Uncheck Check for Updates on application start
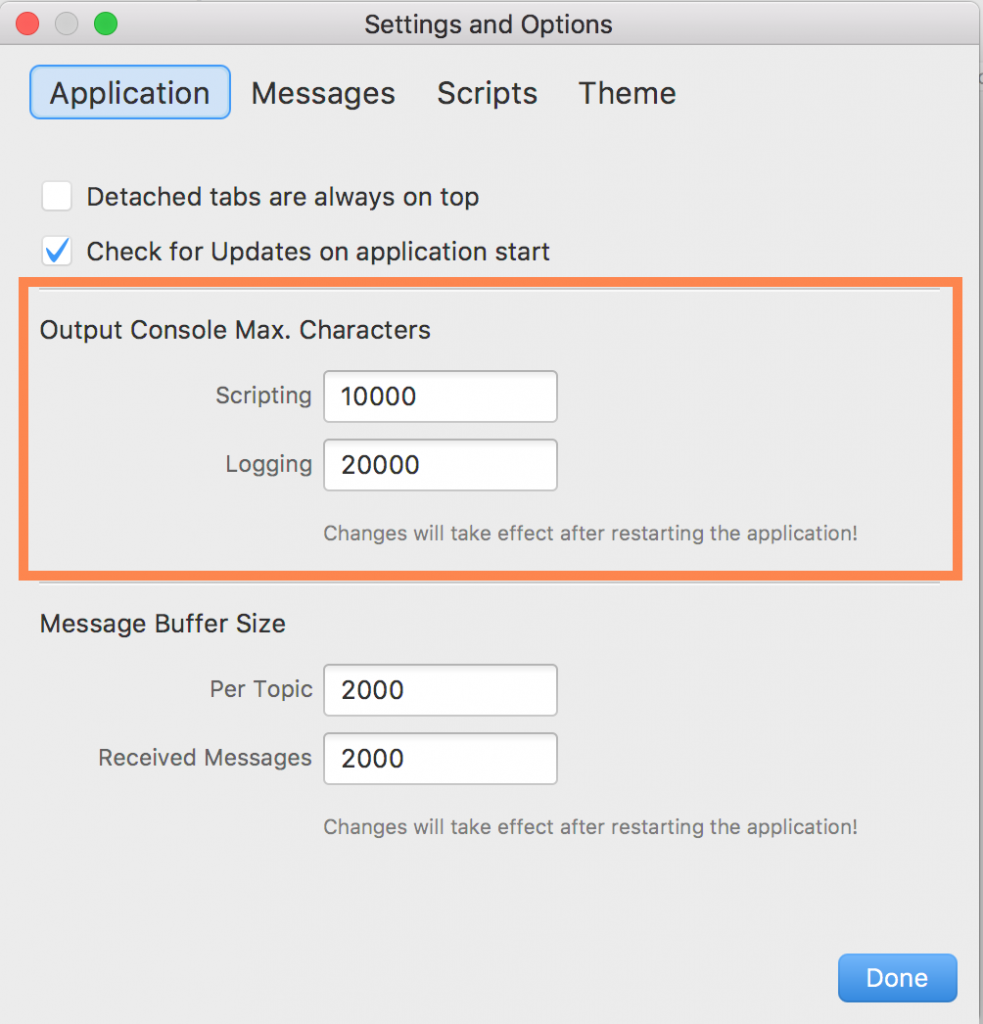Image resolution: width=983 pixels, height=1024 pixels. point(57,251)
